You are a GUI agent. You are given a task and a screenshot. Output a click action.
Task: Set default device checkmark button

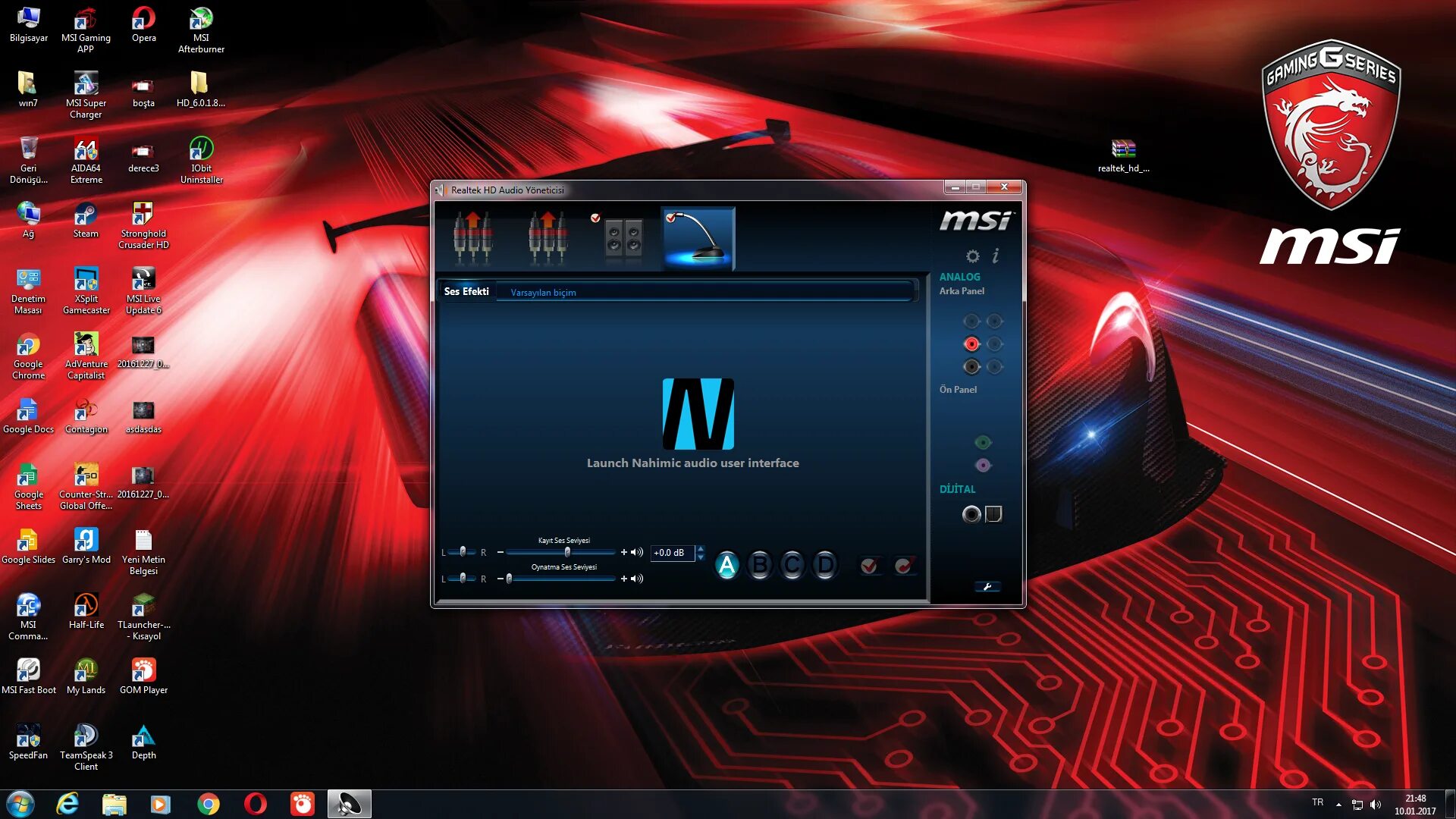870,566
